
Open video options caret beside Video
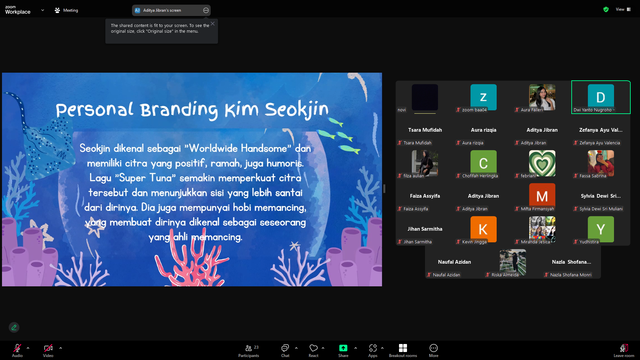60,348
